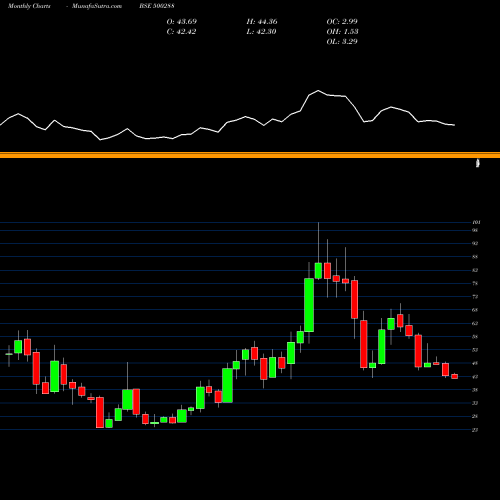Click the high value "H: 44.36"
Viewport: 500px width, 500px height.
(262, 21)
